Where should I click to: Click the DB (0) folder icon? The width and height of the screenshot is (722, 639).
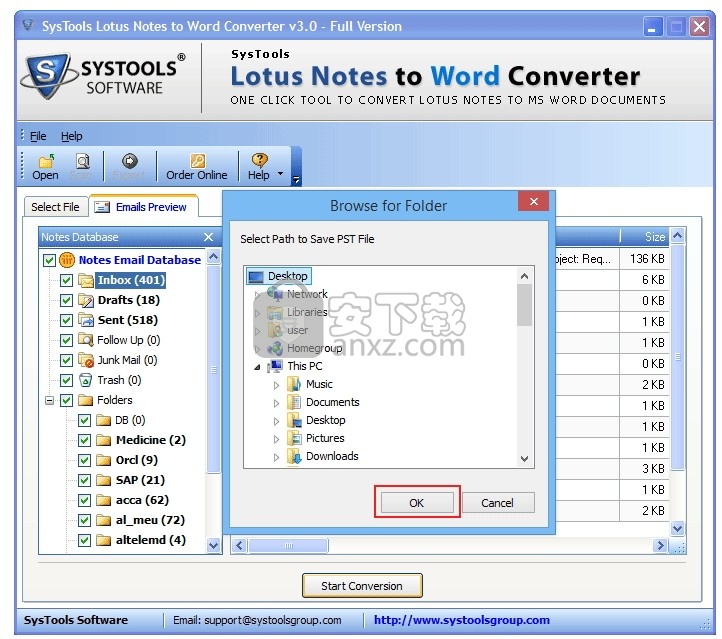pos(104,420)
